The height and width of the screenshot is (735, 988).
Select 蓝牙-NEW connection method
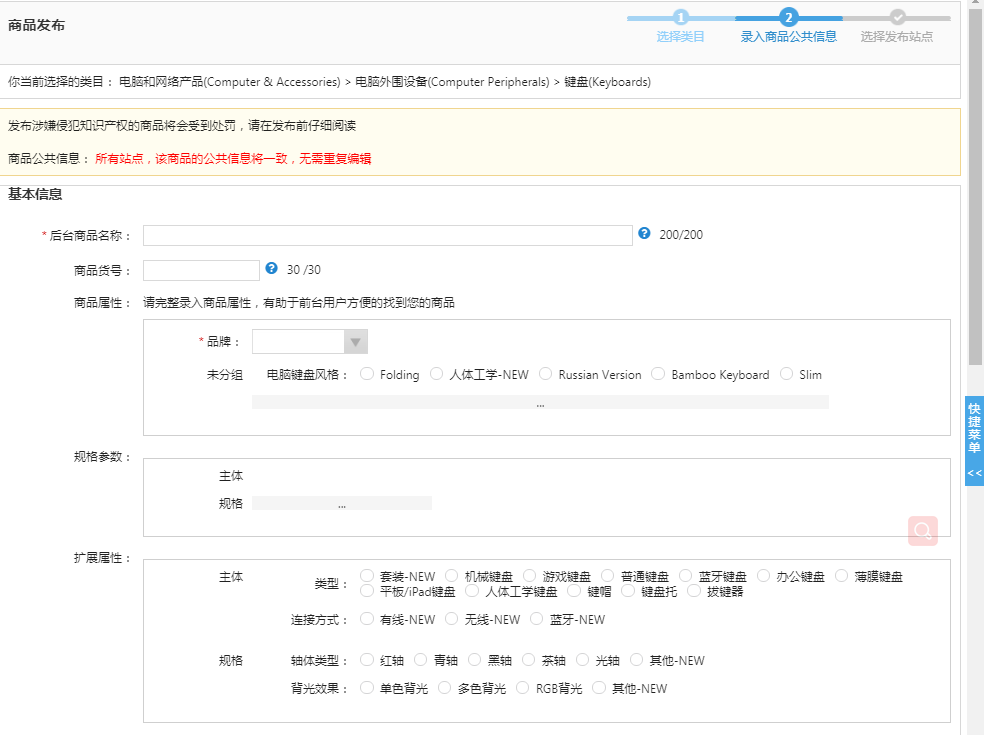pyautogui.click(x=536, y=619)
